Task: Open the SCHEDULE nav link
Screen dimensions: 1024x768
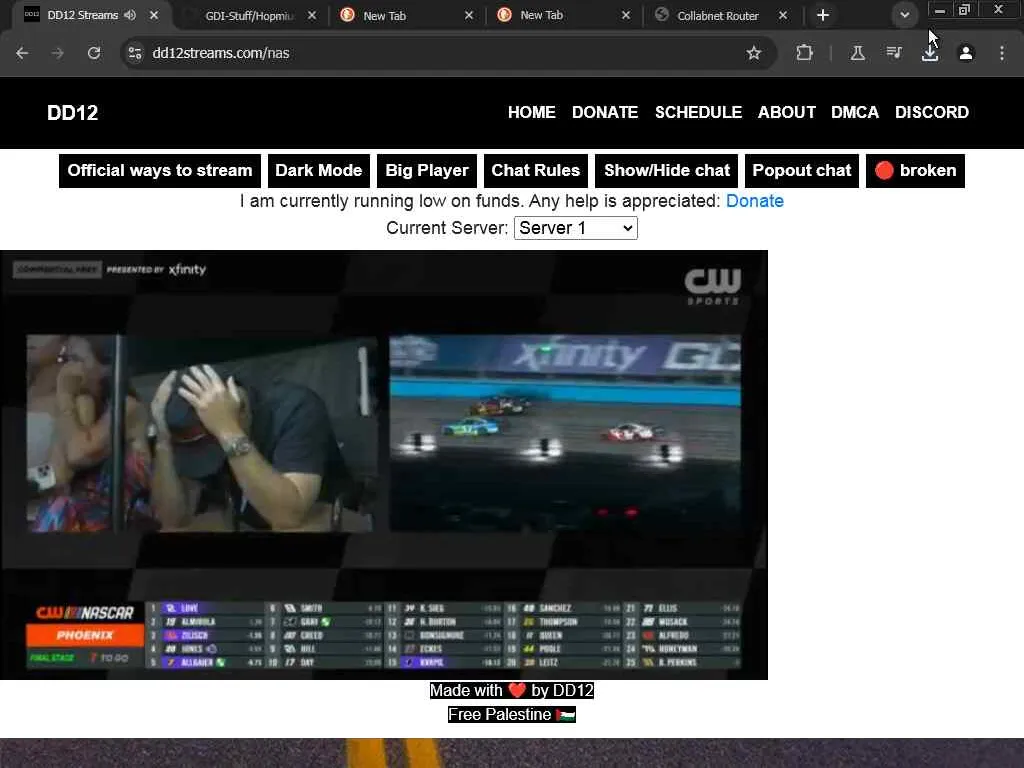Action: (x=698, y=112)
